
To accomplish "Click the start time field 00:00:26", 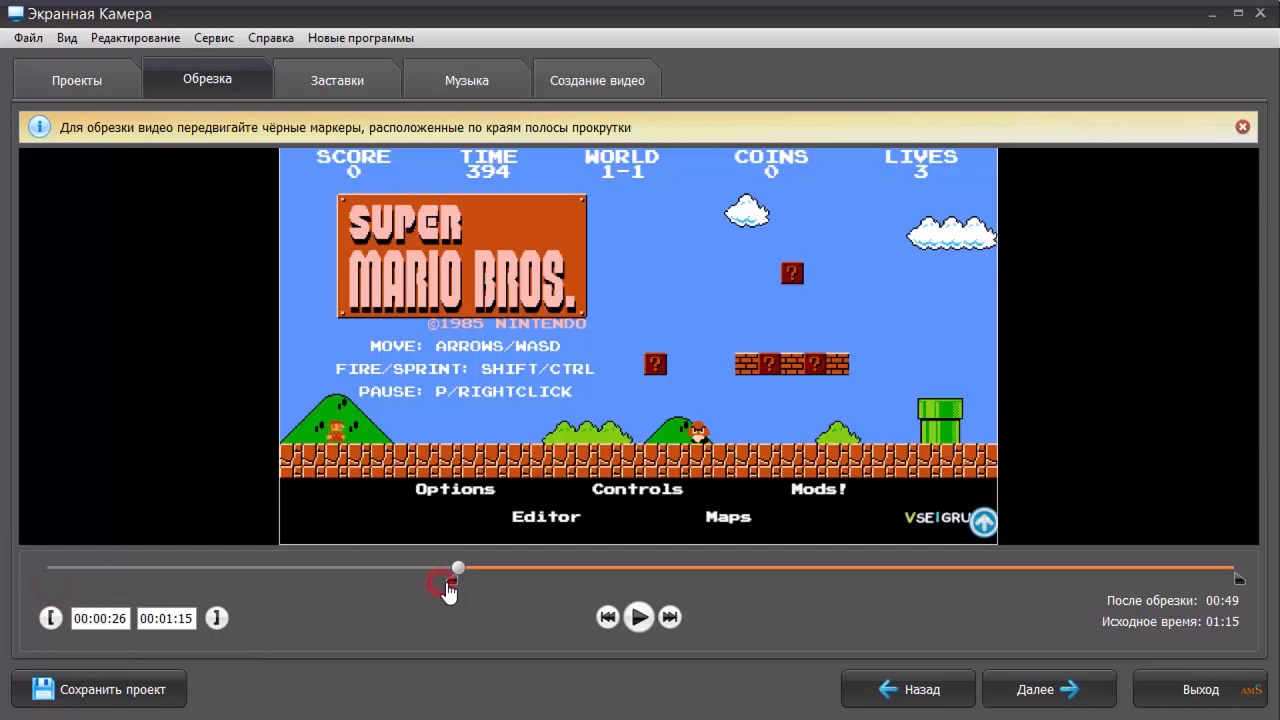I will pos(100,619).
